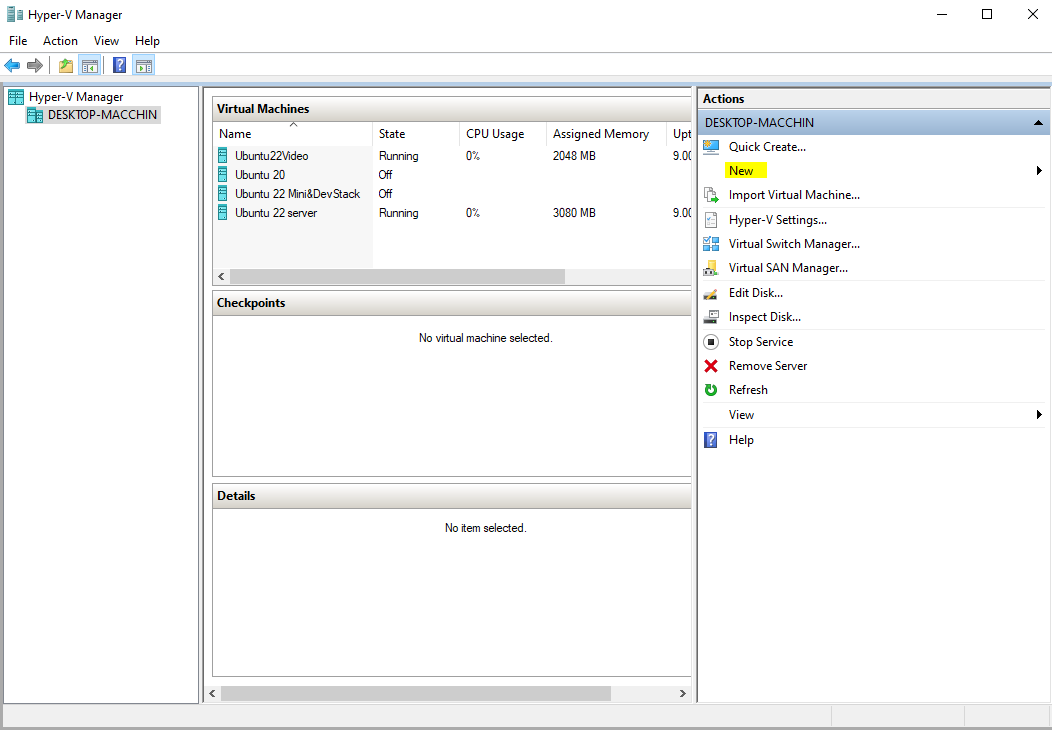Click the red Remove Server icon

point(711,366)
